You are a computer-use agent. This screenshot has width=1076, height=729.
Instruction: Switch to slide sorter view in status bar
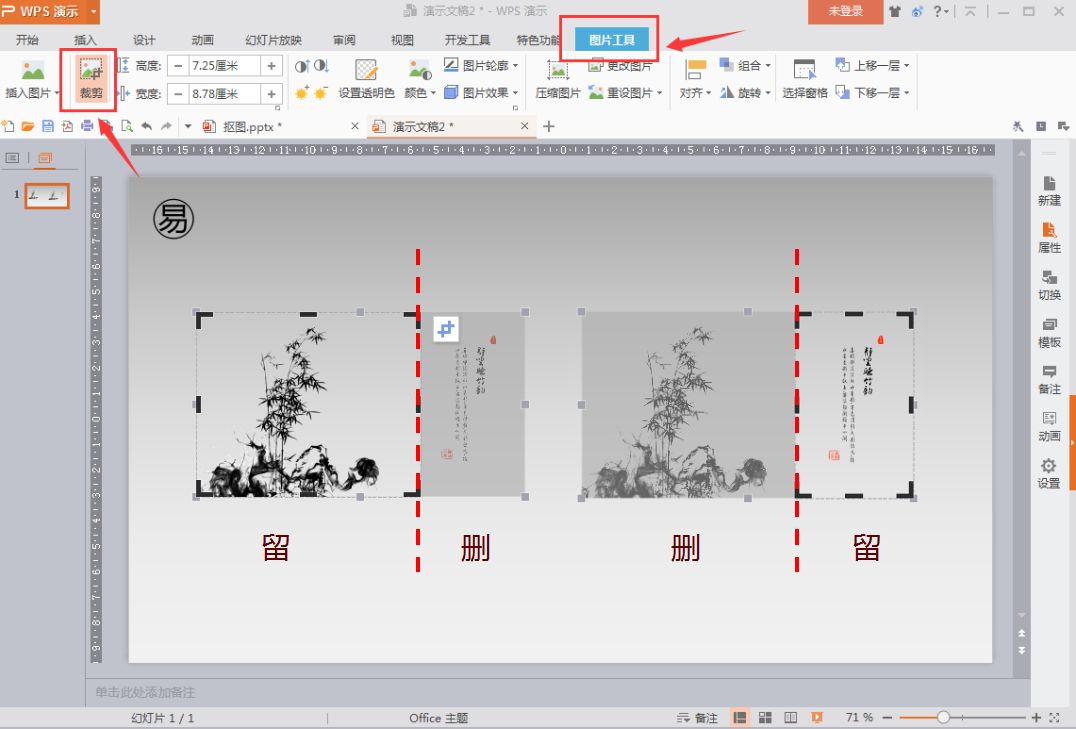pos(765,717)
